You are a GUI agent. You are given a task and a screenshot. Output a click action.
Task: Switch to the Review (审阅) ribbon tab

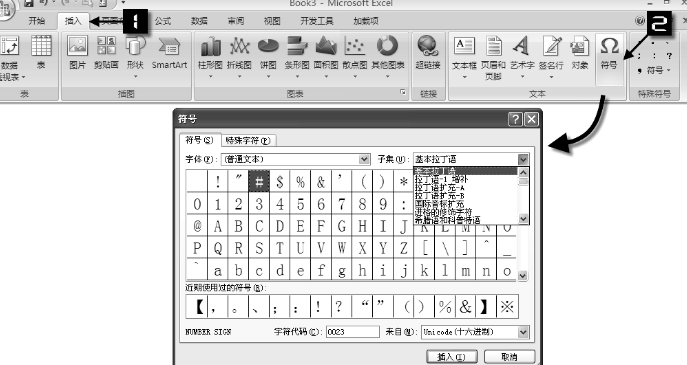coord(236,21)
